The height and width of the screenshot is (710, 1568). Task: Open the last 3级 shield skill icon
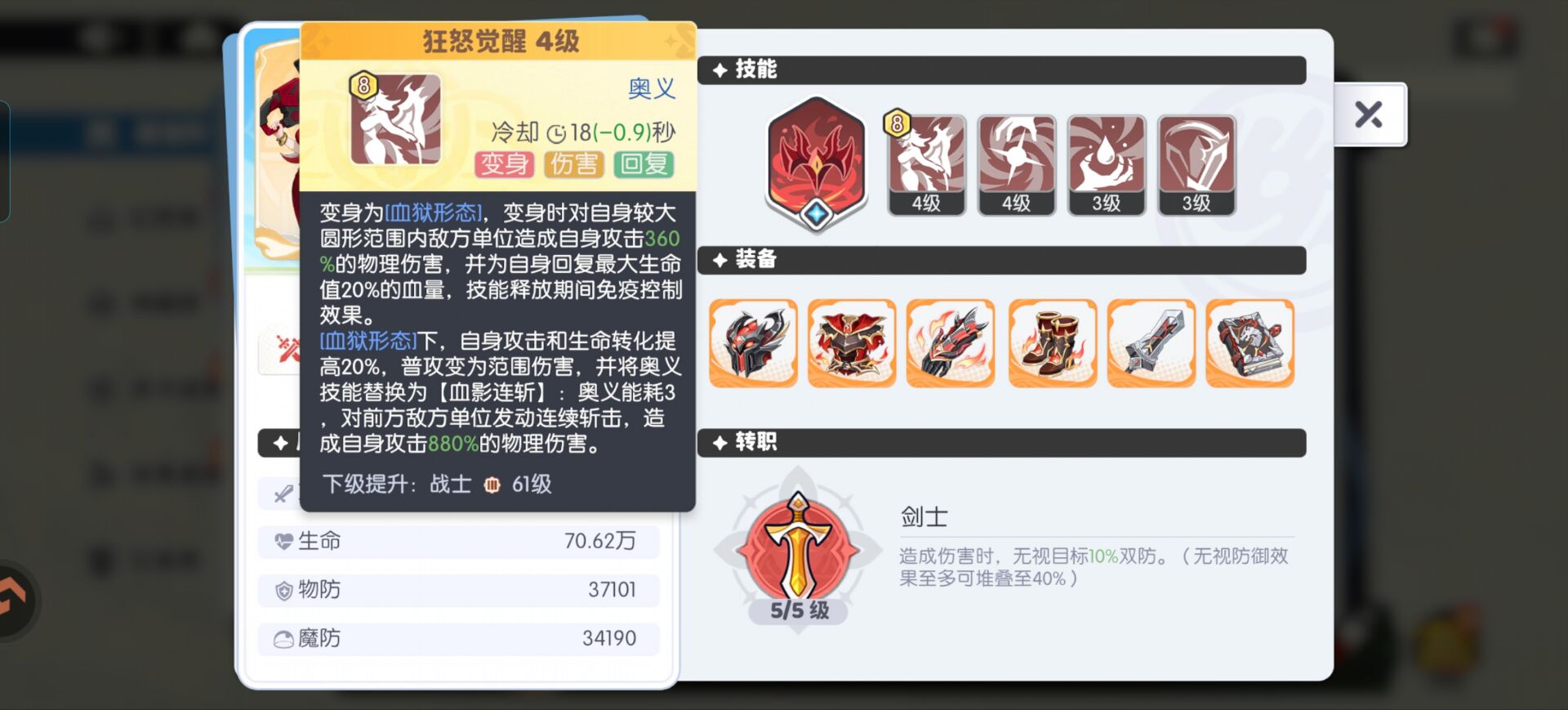click(x=1196, y=164)
